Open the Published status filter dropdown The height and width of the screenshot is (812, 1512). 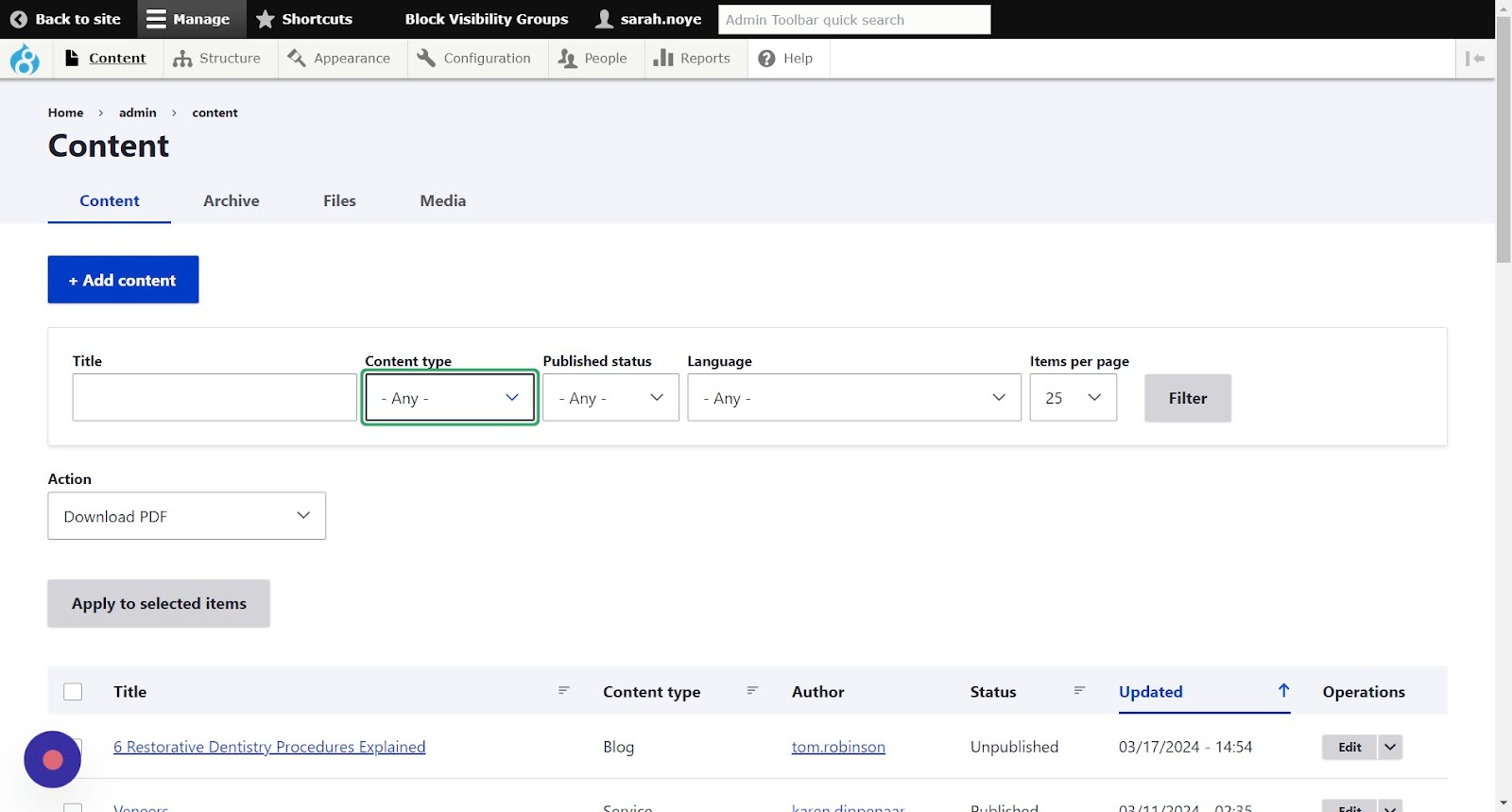tap(610, 398)
